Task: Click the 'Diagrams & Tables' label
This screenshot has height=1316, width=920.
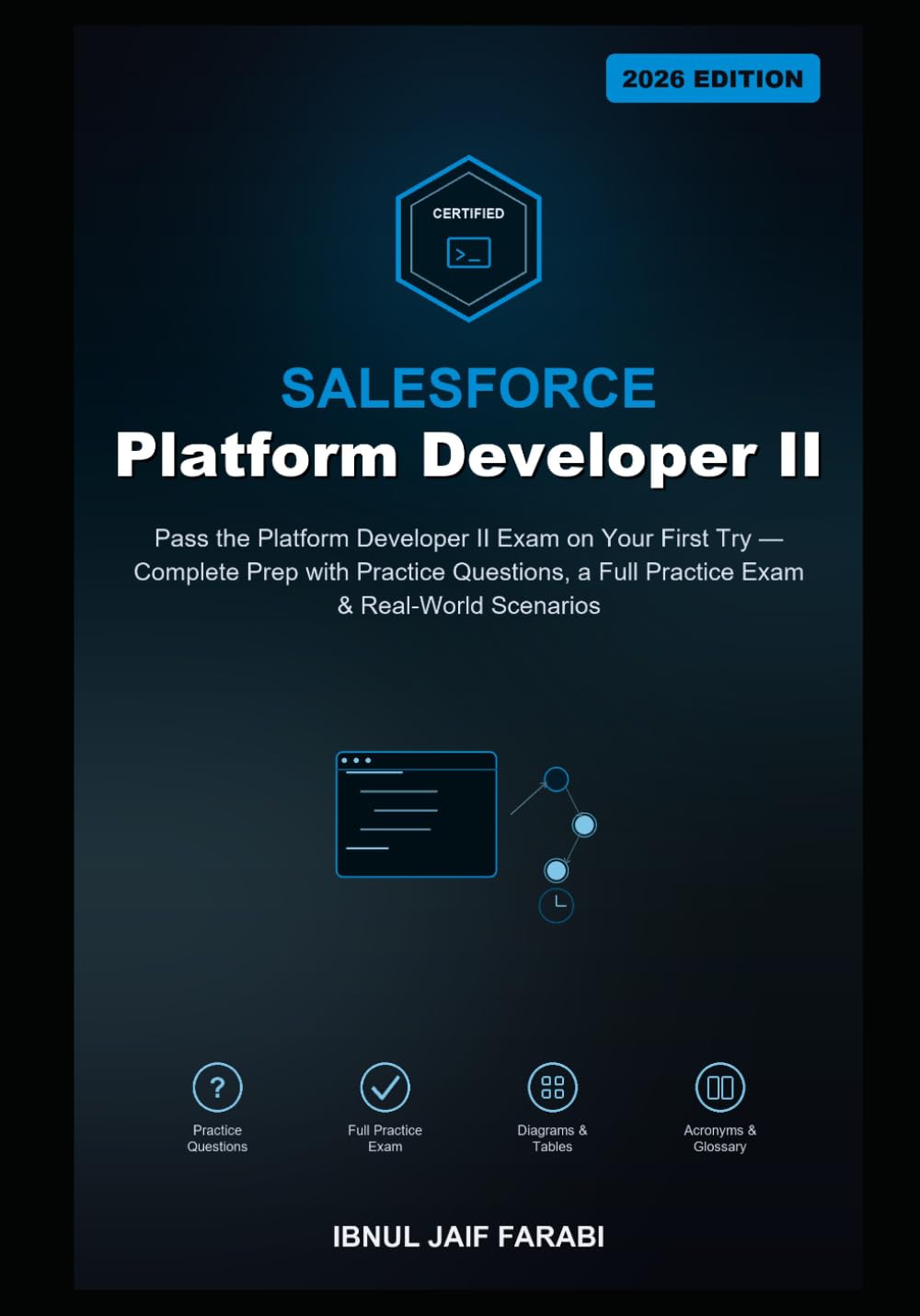Action: pos(552,1138)
